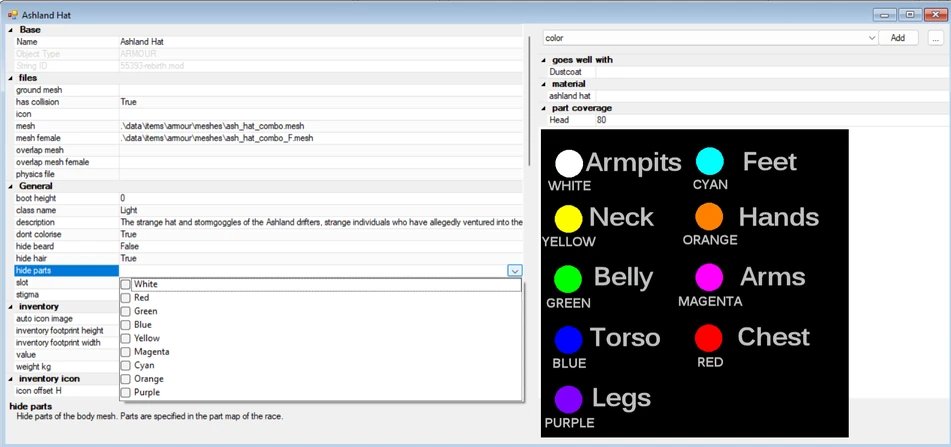951x447 pixels.
Task: Enable the Purple checkbox in list
Action: pos(126,392)
